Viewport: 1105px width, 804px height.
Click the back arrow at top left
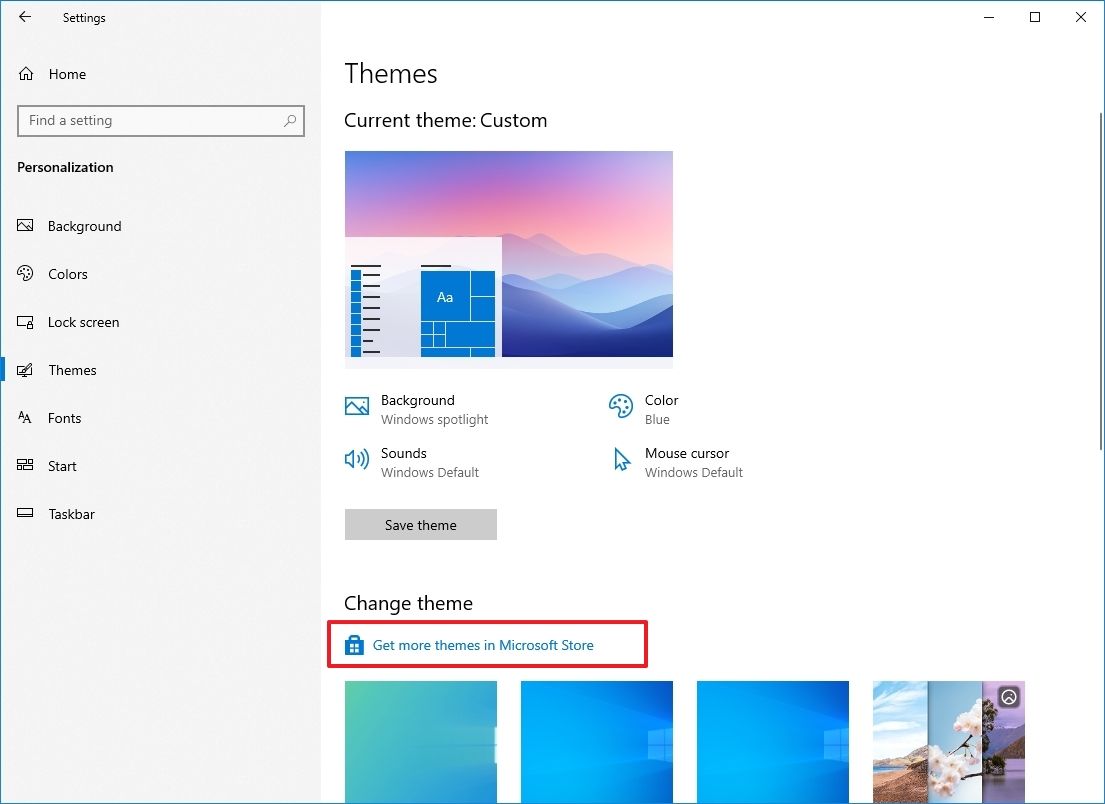pyautogui.click(x=25, y=17)
